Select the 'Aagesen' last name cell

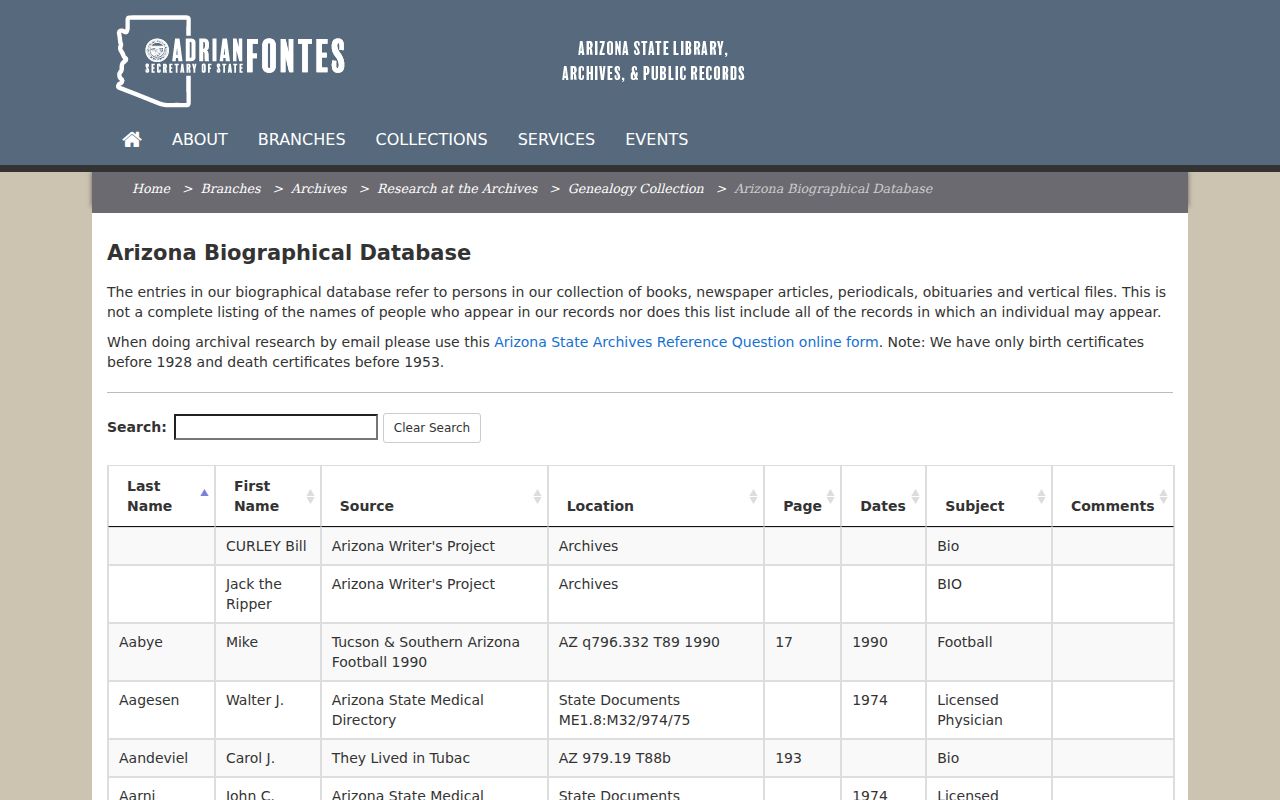point(162,710)
